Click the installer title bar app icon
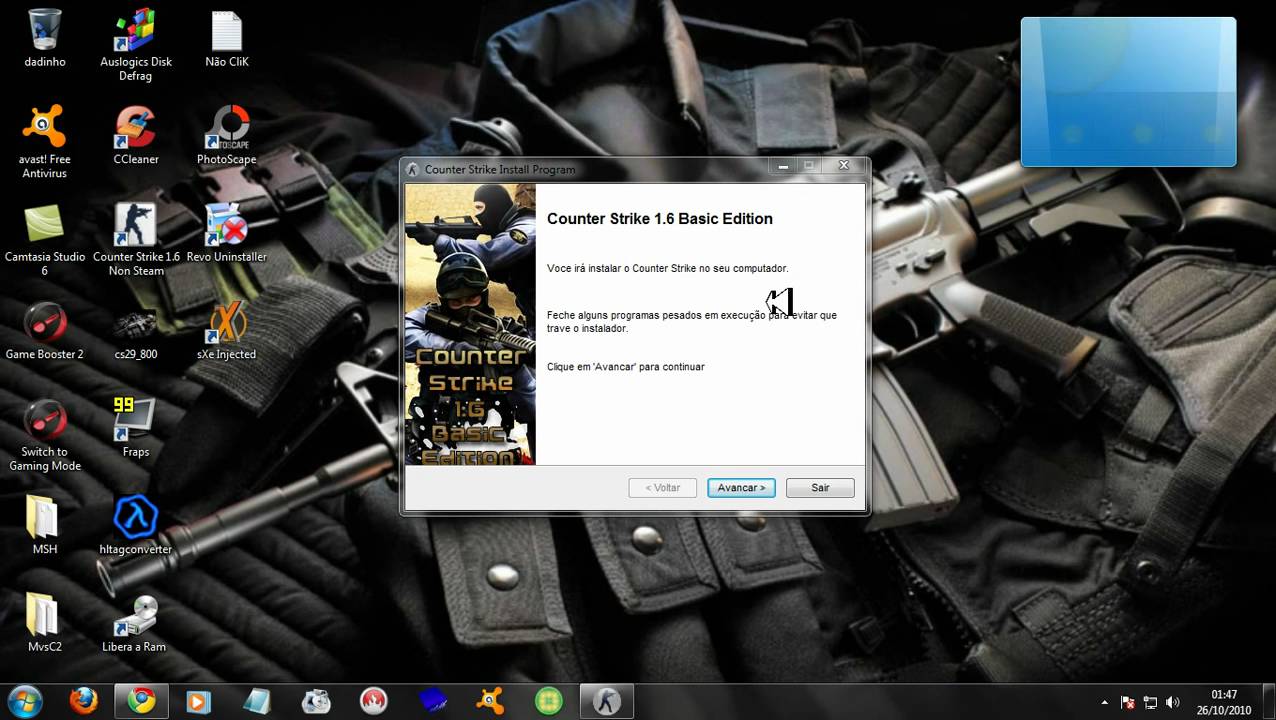 click(x=413, y=169)
